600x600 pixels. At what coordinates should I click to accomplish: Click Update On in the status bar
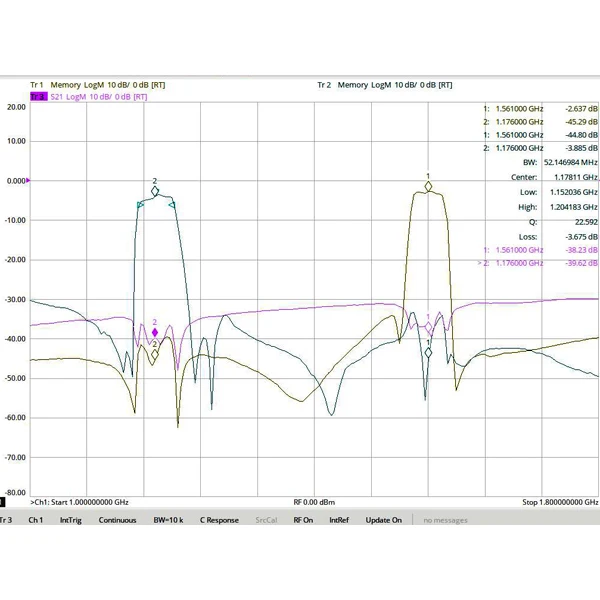383,520
